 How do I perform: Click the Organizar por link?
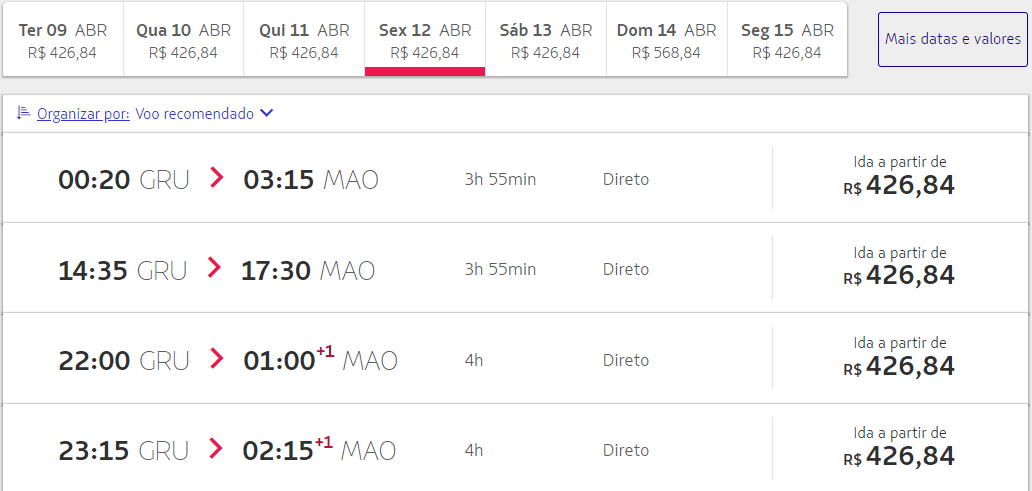click(83, 114)
